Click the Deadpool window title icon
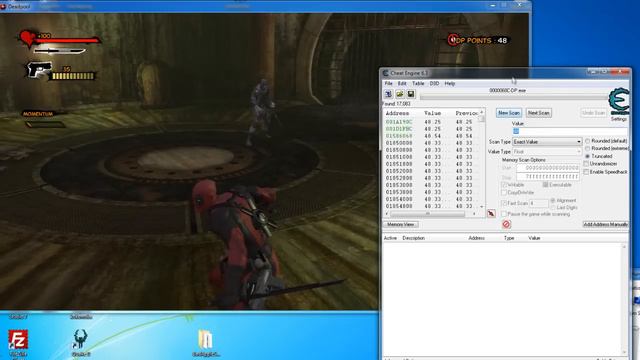Viewport: 640px width, 360px height. 3,6
